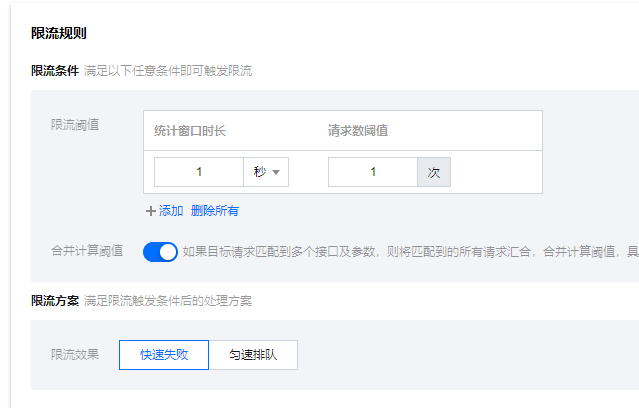Image resolution: width=639 pixels, height=408 pixels.
Task: Click the 次 unit box after request count
Action: coord(434,172)
